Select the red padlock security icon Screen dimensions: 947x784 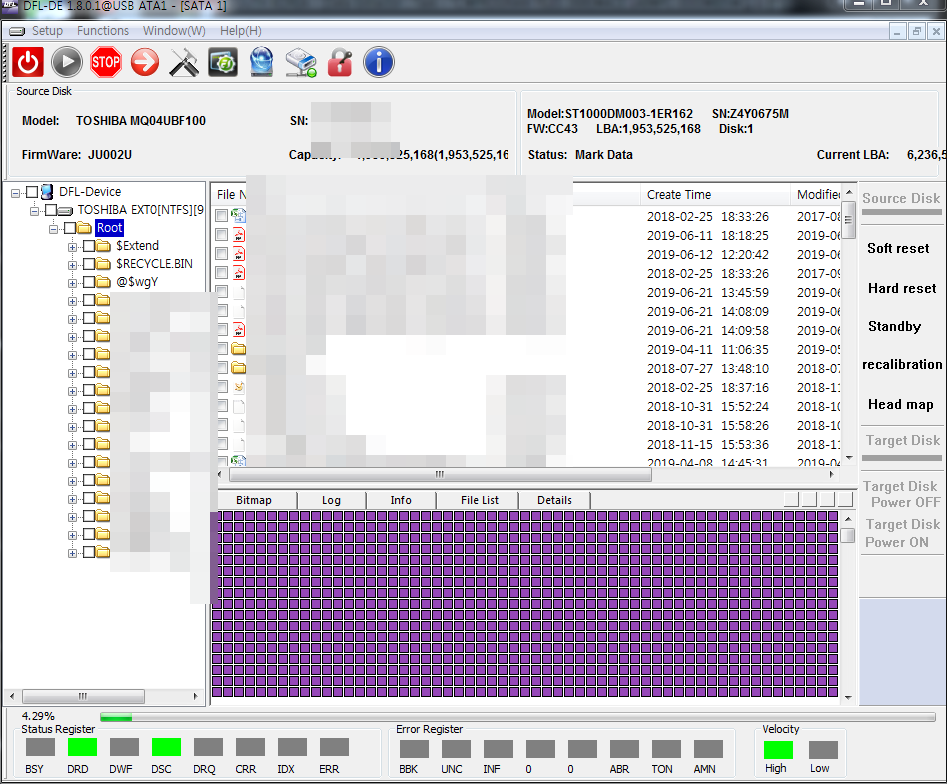pos(339,62)
